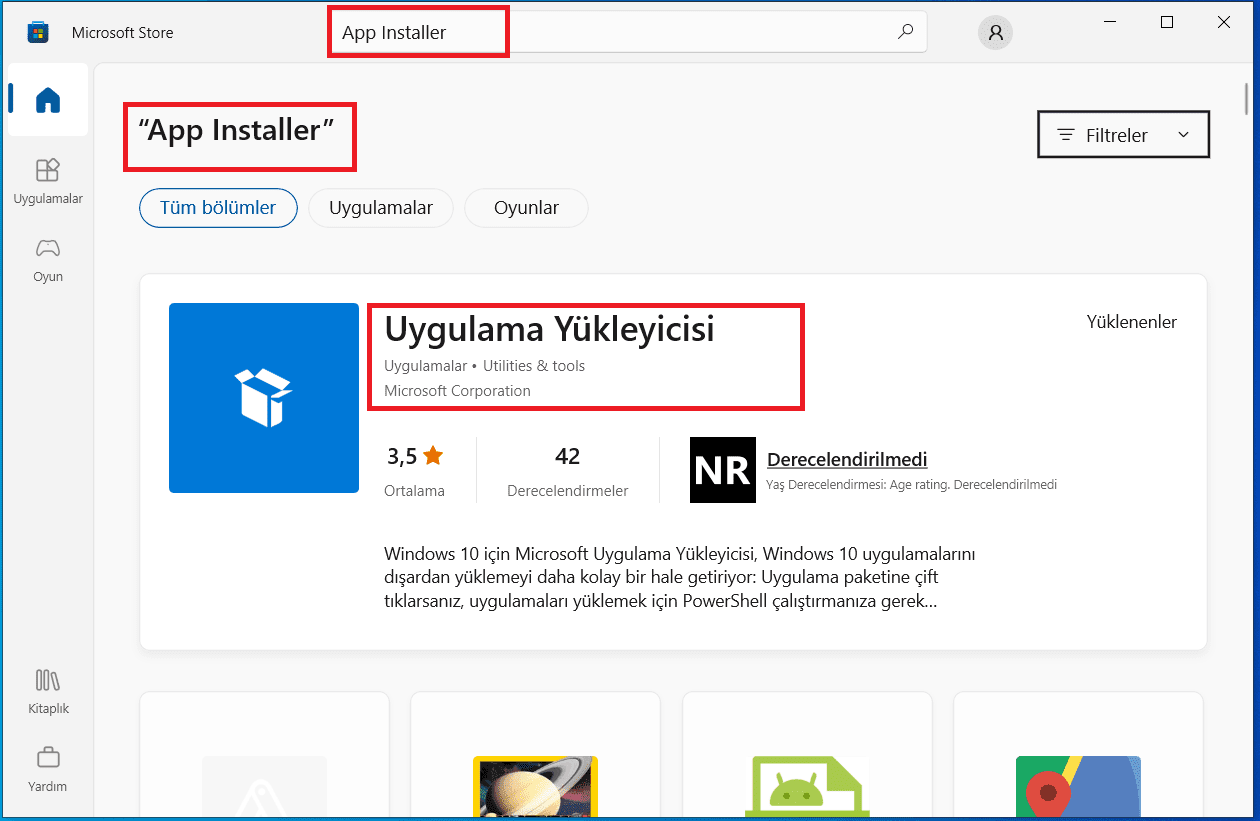The width and height of the screenshot is (1260, 821).
Task: Click the Derecelendirilmedi link
Action: (x=847, y=460)
